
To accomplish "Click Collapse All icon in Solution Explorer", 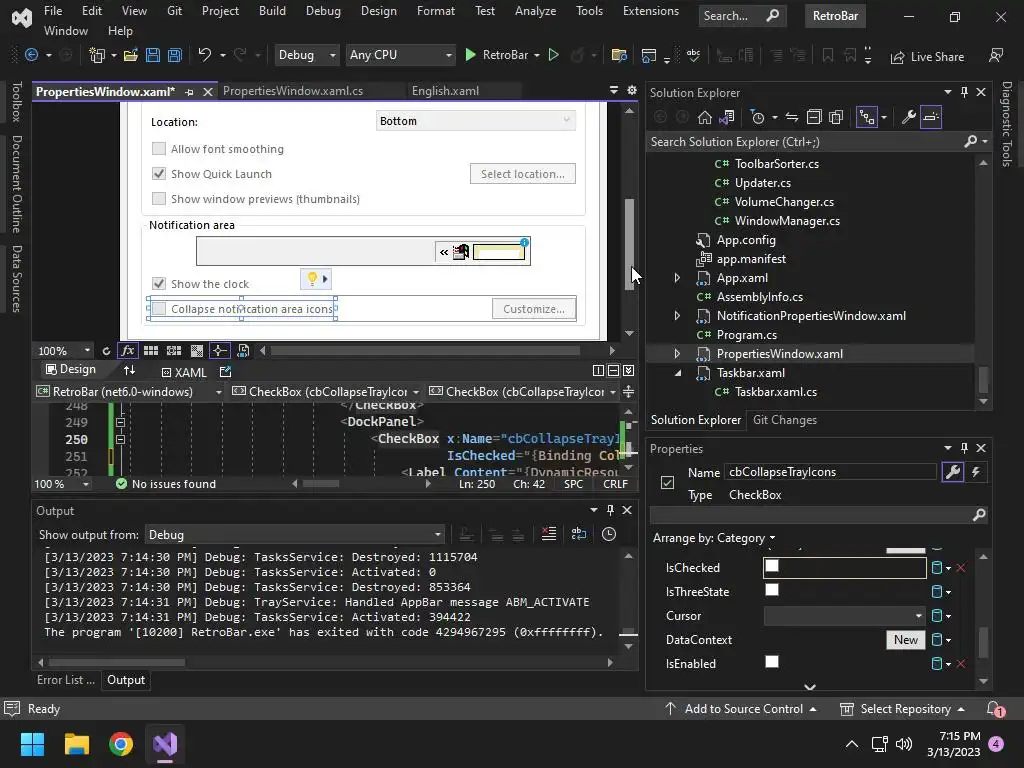I will click(x=814, y=118).
